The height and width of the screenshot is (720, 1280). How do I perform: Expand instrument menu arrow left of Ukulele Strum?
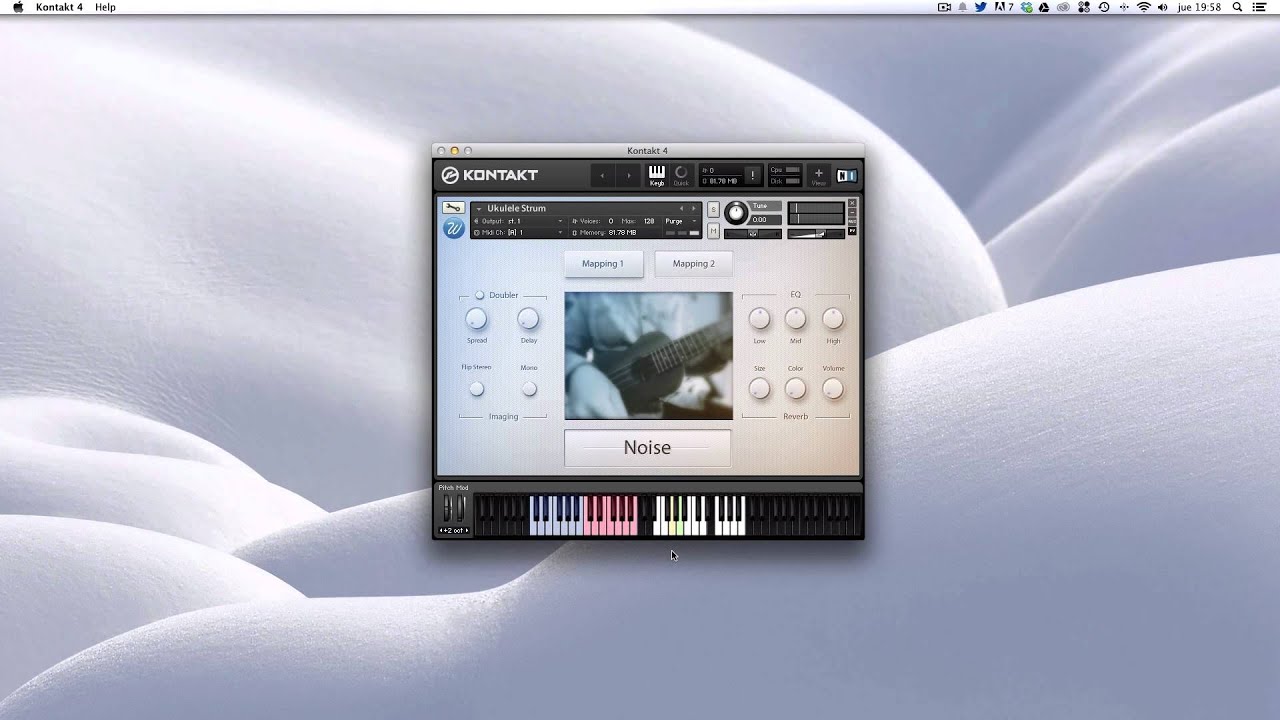click(479, 209)
